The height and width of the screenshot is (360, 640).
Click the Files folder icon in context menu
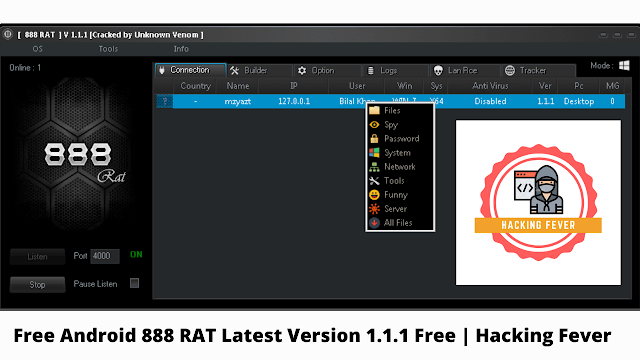pyautogui.click(x=374, y=110)
